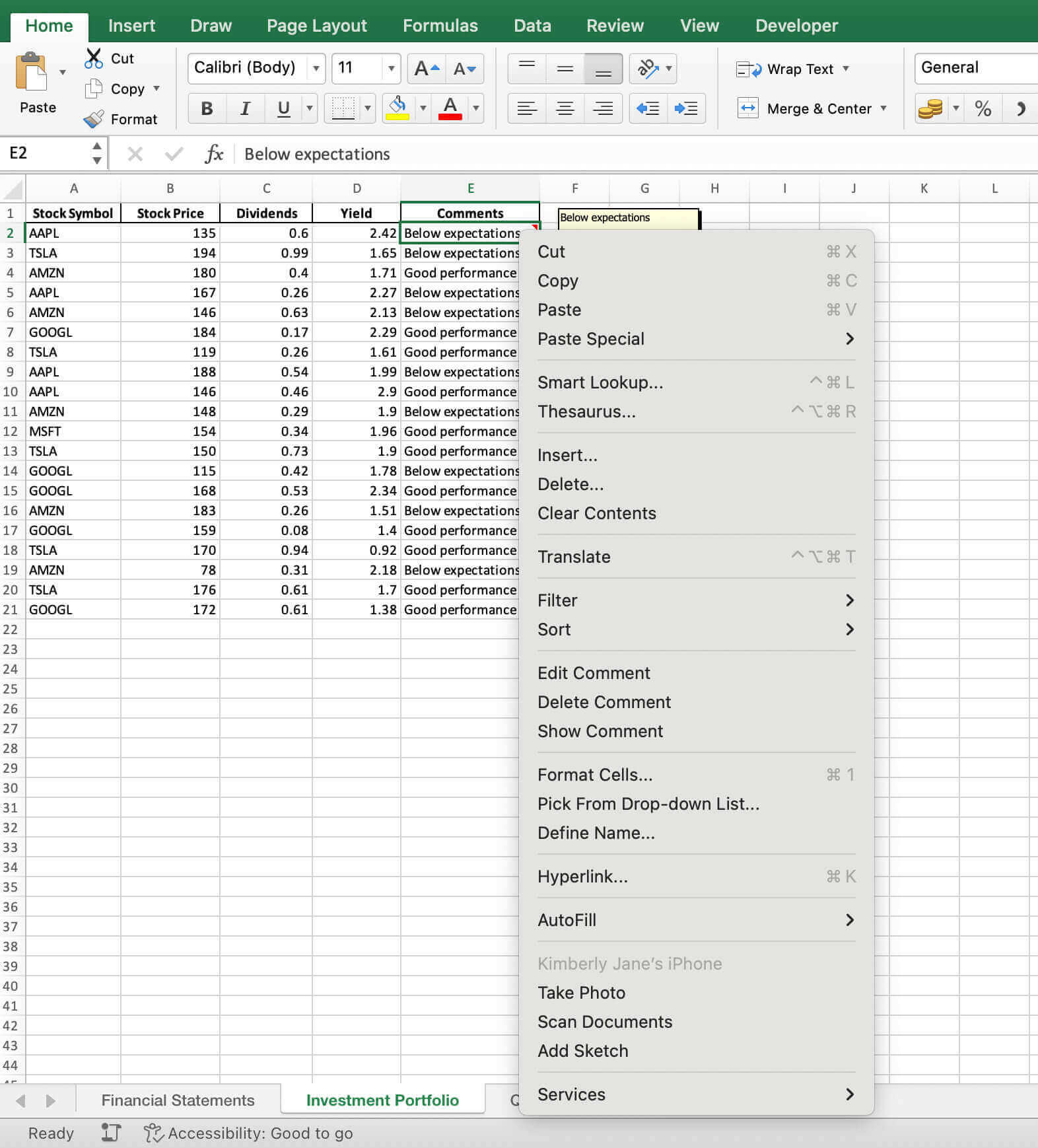Viewport: 1038px width, 1148px height.
Task: Click the Paste clipboard icon
Action: point(32,71)
